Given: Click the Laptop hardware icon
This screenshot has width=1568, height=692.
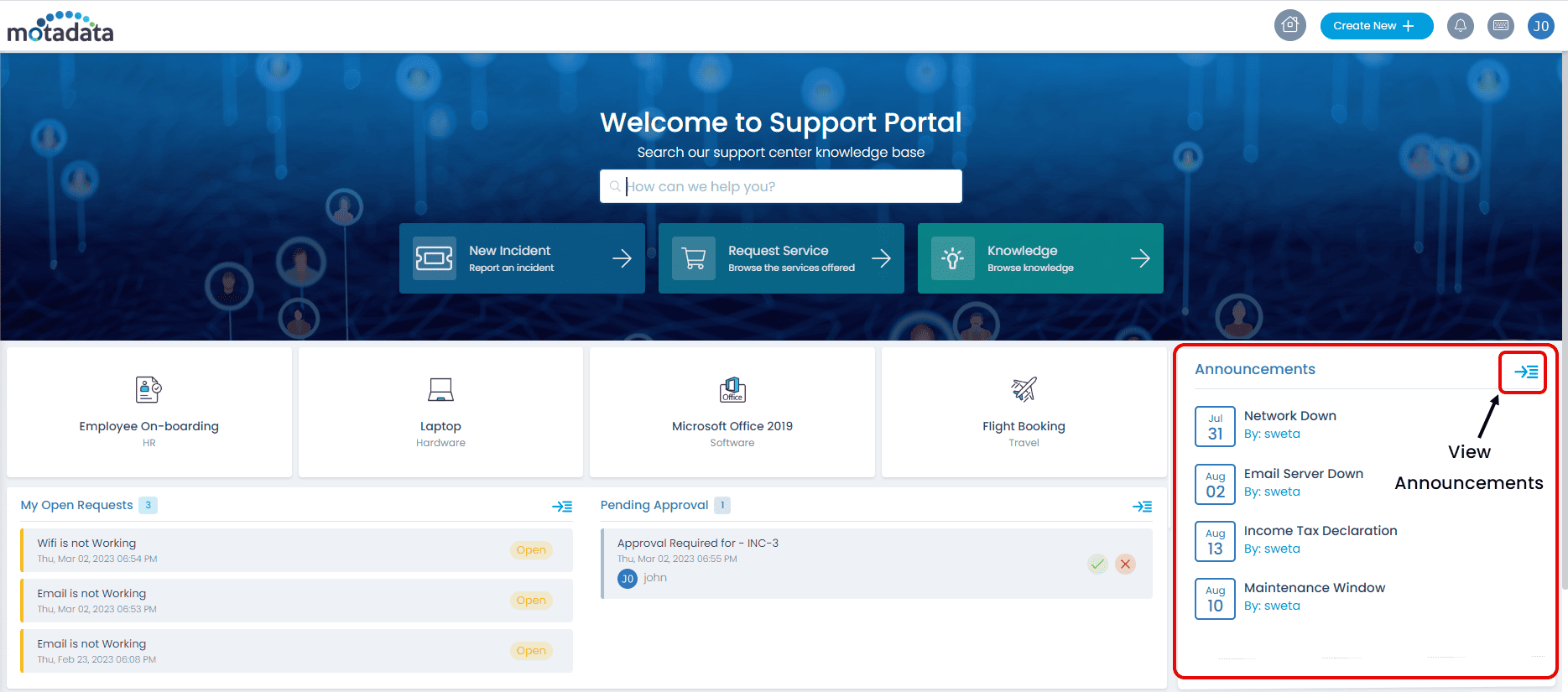Looking at the screenshot, I should pos(440,389).
